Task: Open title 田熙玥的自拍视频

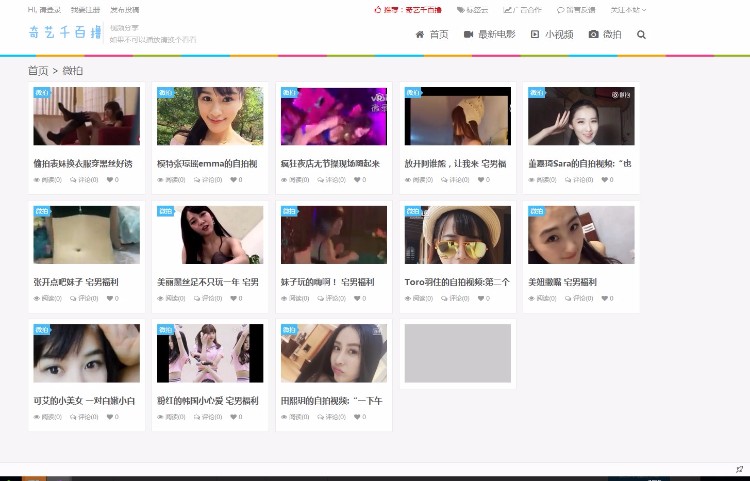Action: pos(331,401)
